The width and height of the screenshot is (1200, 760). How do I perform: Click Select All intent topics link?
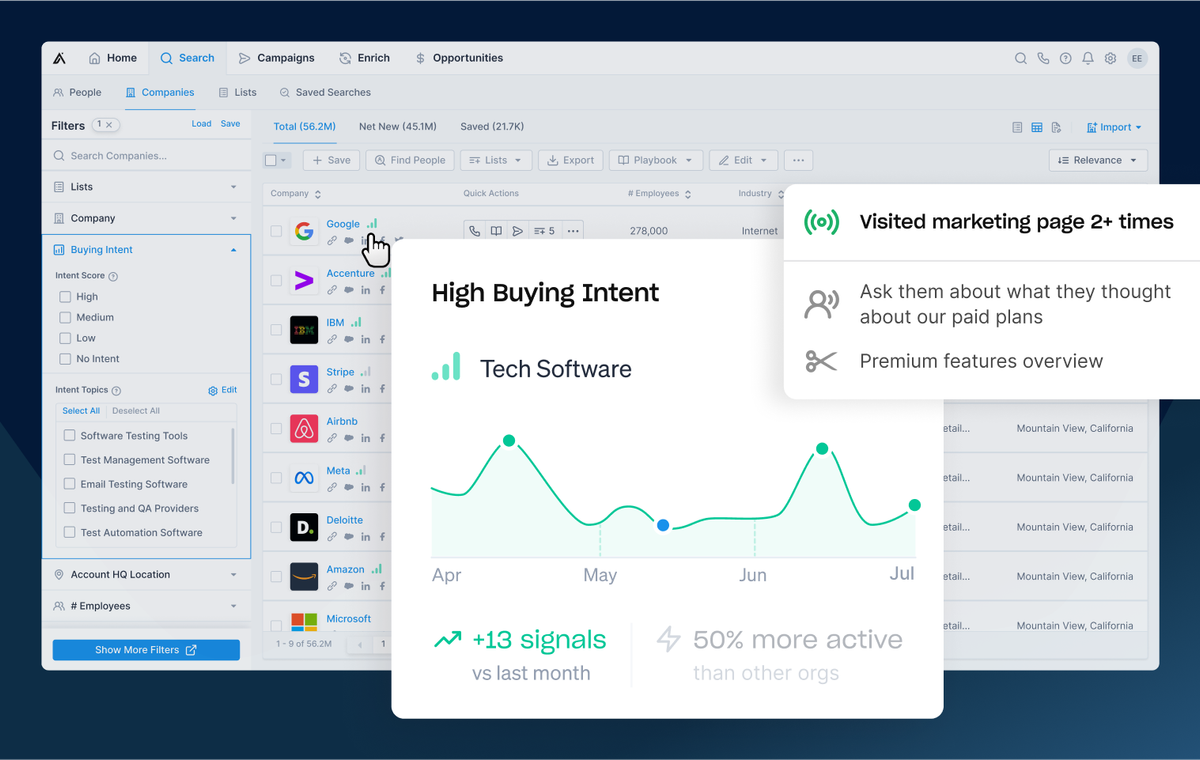81,411
